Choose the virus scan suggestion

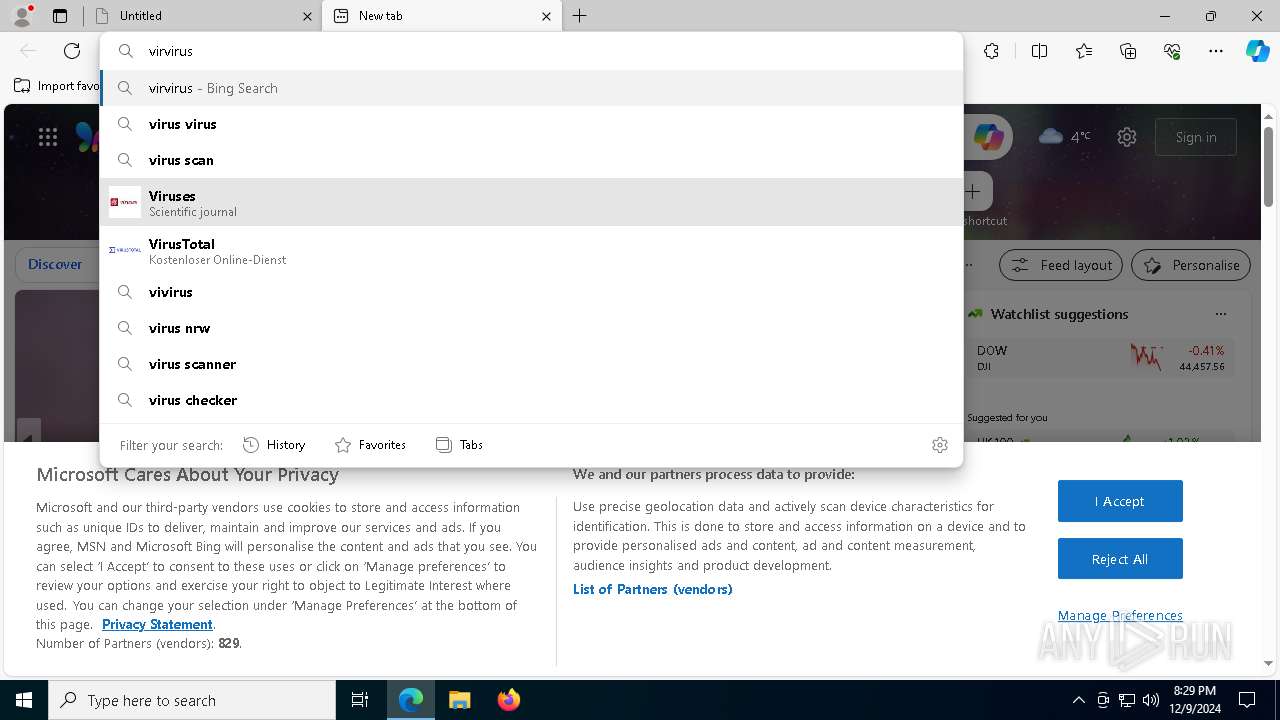coord(531,160)
